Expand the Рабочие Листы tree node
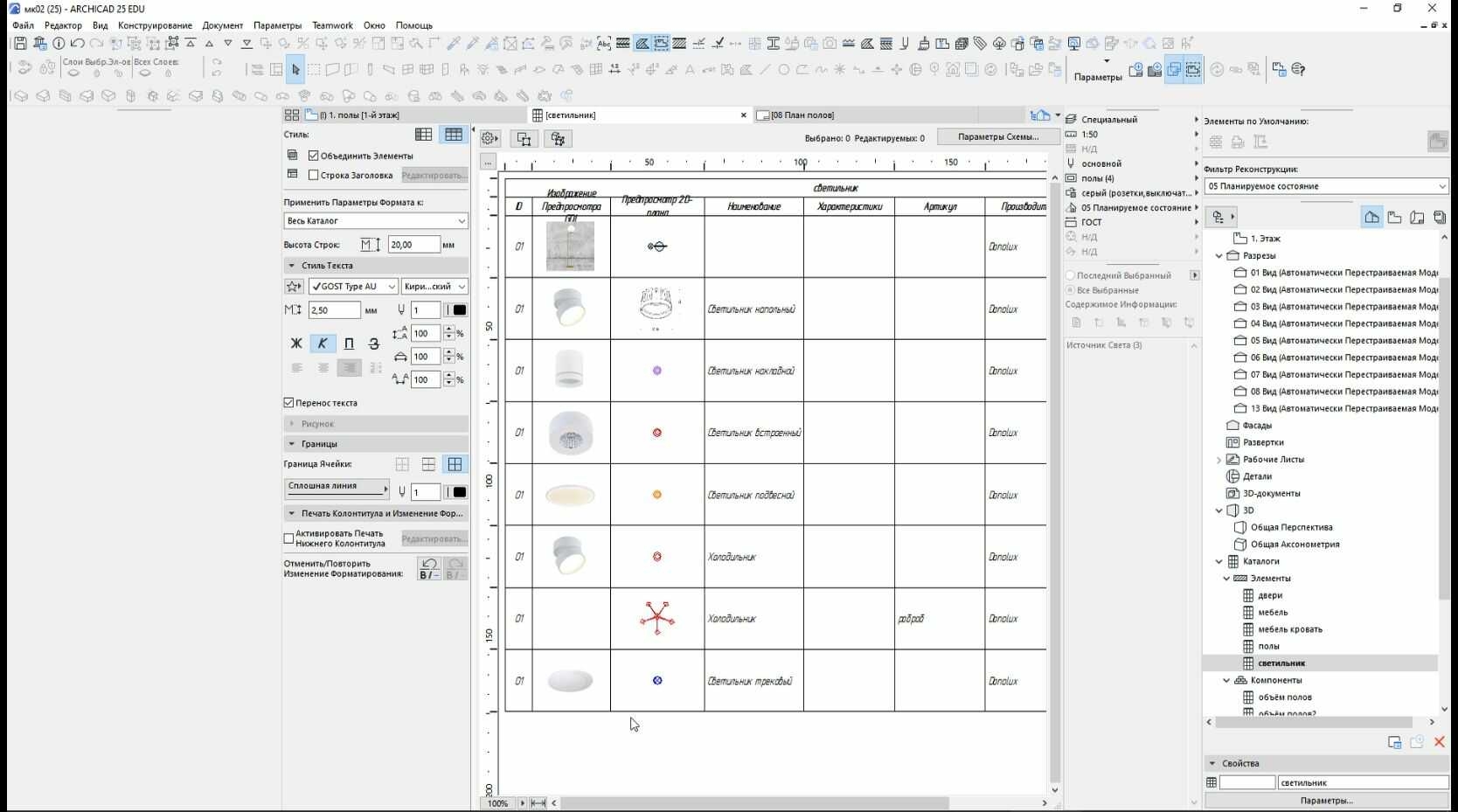The height and width of the screenshot is (812, 1458). 1219,460
